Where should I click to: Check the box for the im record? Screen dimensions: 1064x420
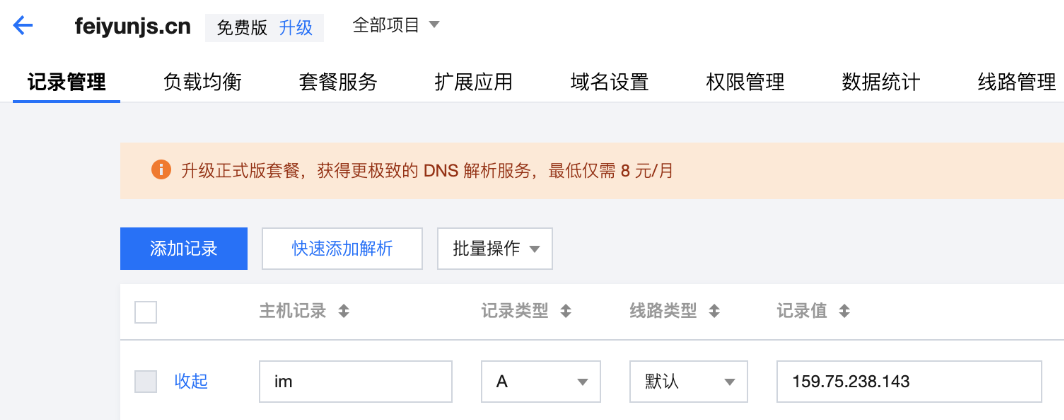[146, 381]
